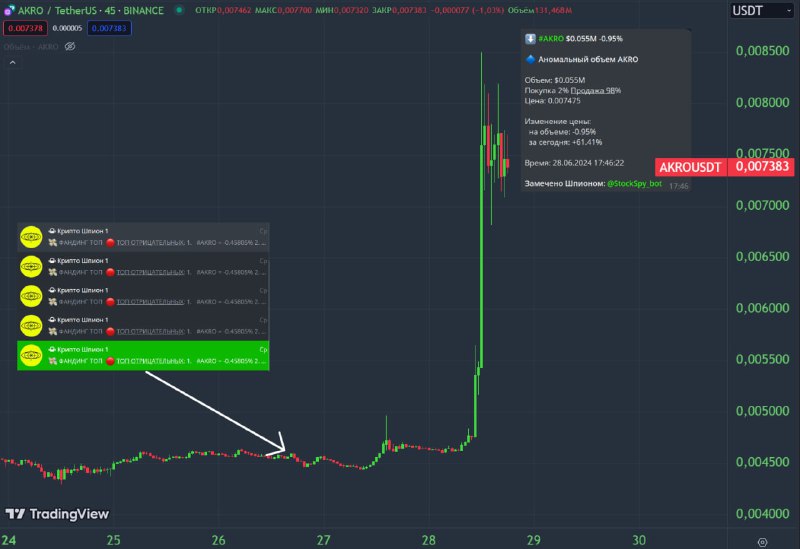
Task: Select the close value ЗАКР 0,007383
Action: pyautogui.click(x=399, y=10)
